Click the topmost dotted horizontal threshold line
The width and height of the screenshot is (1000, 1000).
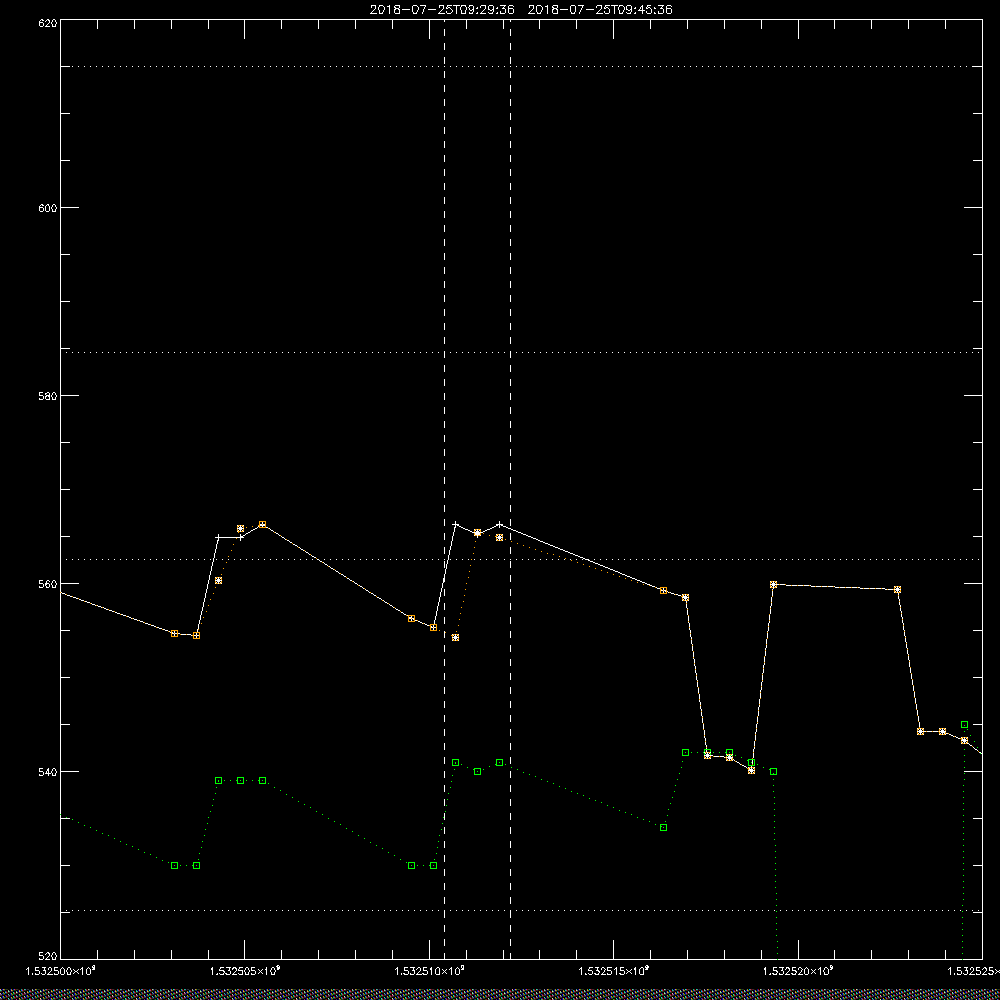coord(521,66)
